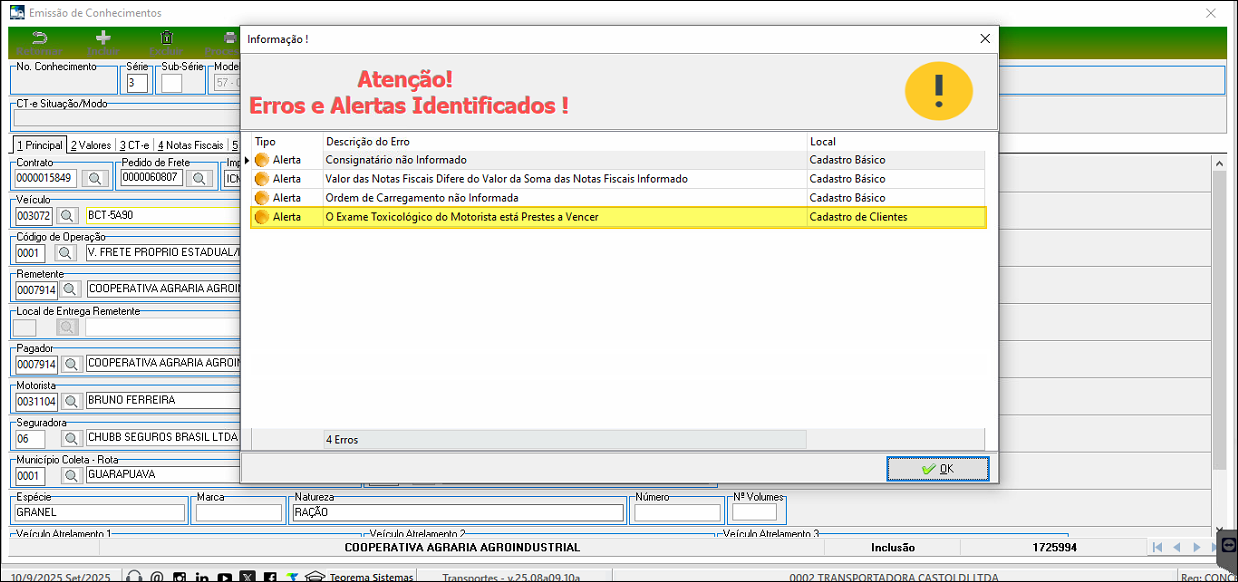
Task: Select the 'O Exame Toxicológico do Motorista' row
Action: click(x=618, y=217)
